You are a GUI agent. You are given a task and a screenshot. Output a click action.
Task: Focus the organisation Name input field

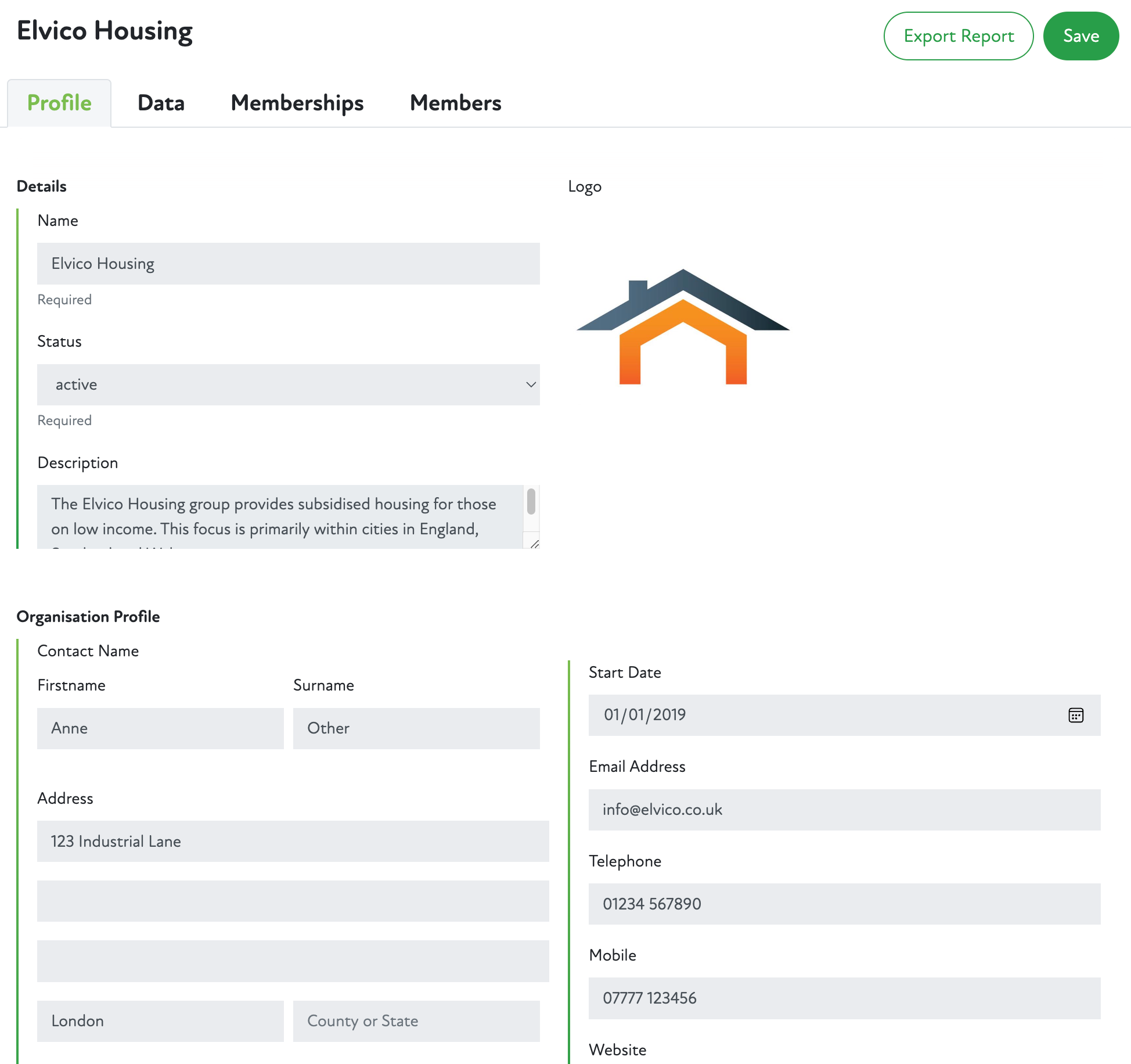(288, 264)
